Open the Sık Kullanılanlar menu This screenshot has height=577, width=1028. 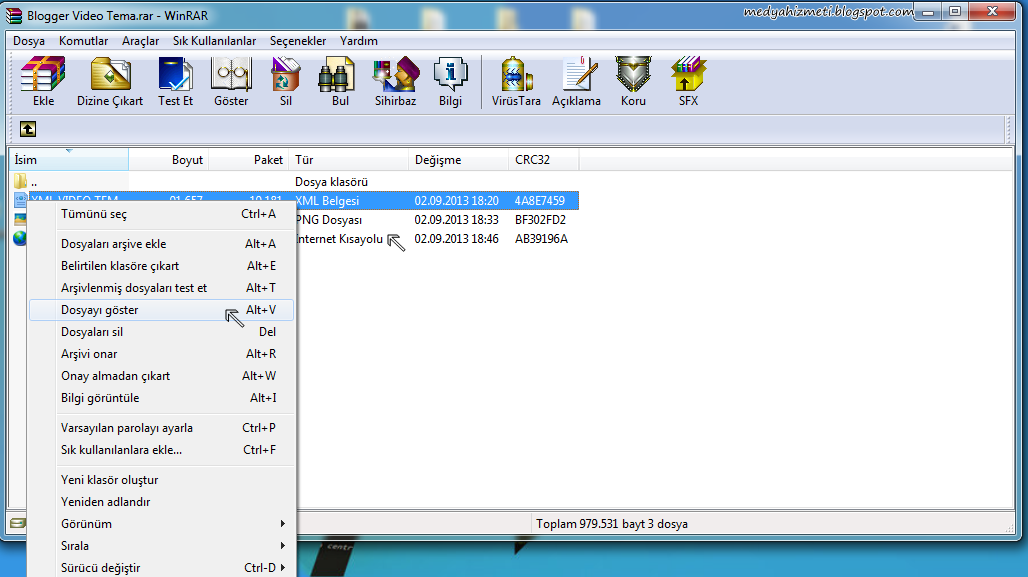214,41
